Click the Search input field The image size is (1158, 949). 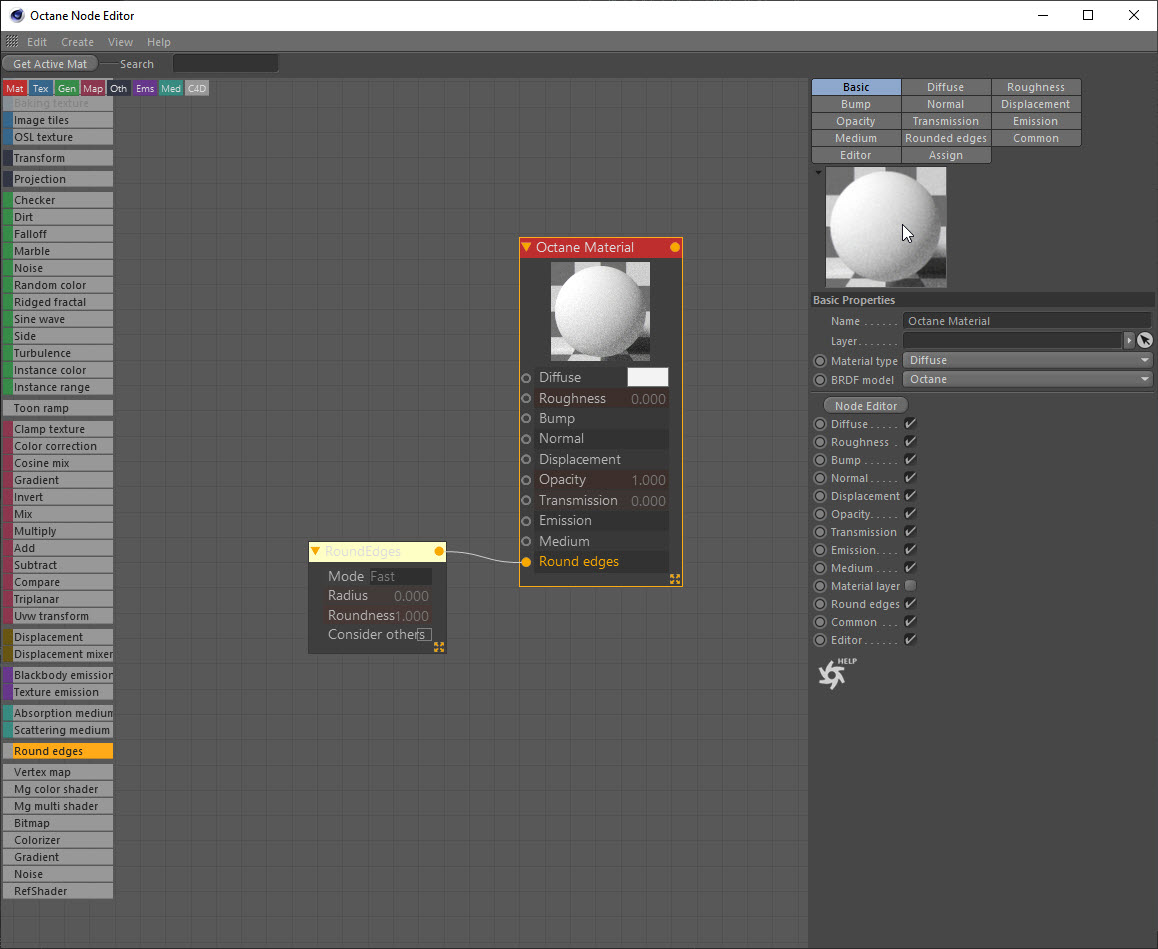(x=225, y=64)
